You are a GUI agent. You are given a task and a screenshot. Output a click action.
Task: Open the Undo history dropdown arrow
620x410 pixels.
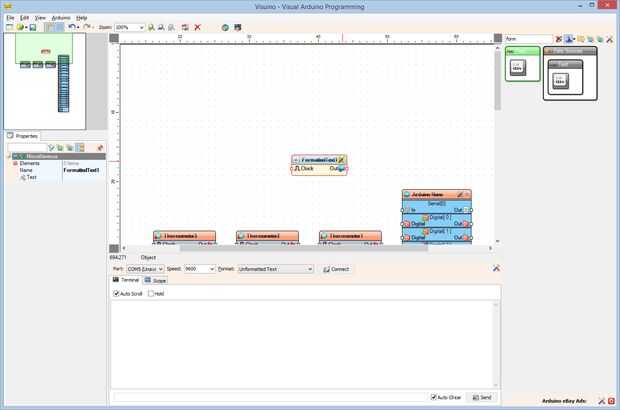pos(78,27)
